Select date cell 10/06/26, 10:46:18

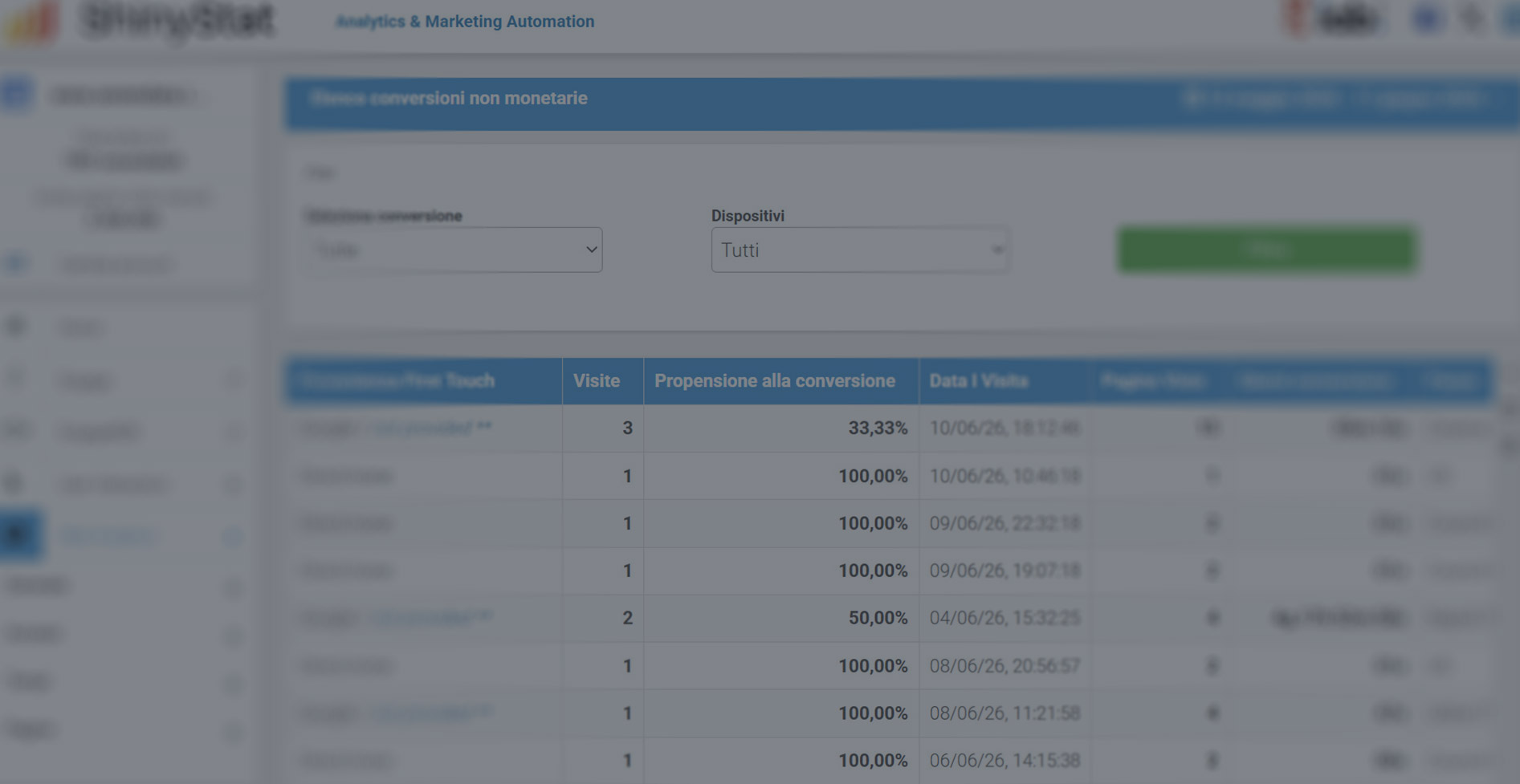pos(1005,476)
